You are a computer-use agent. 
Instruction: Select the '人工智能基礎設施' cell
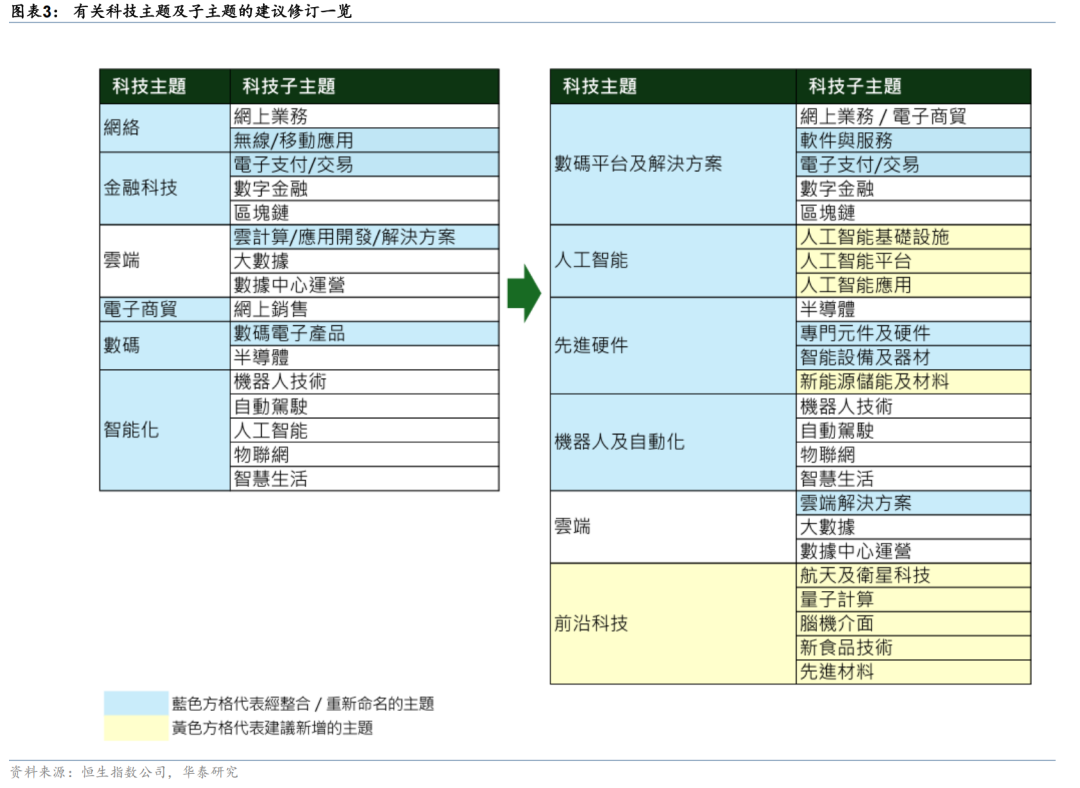coord(913,237)
